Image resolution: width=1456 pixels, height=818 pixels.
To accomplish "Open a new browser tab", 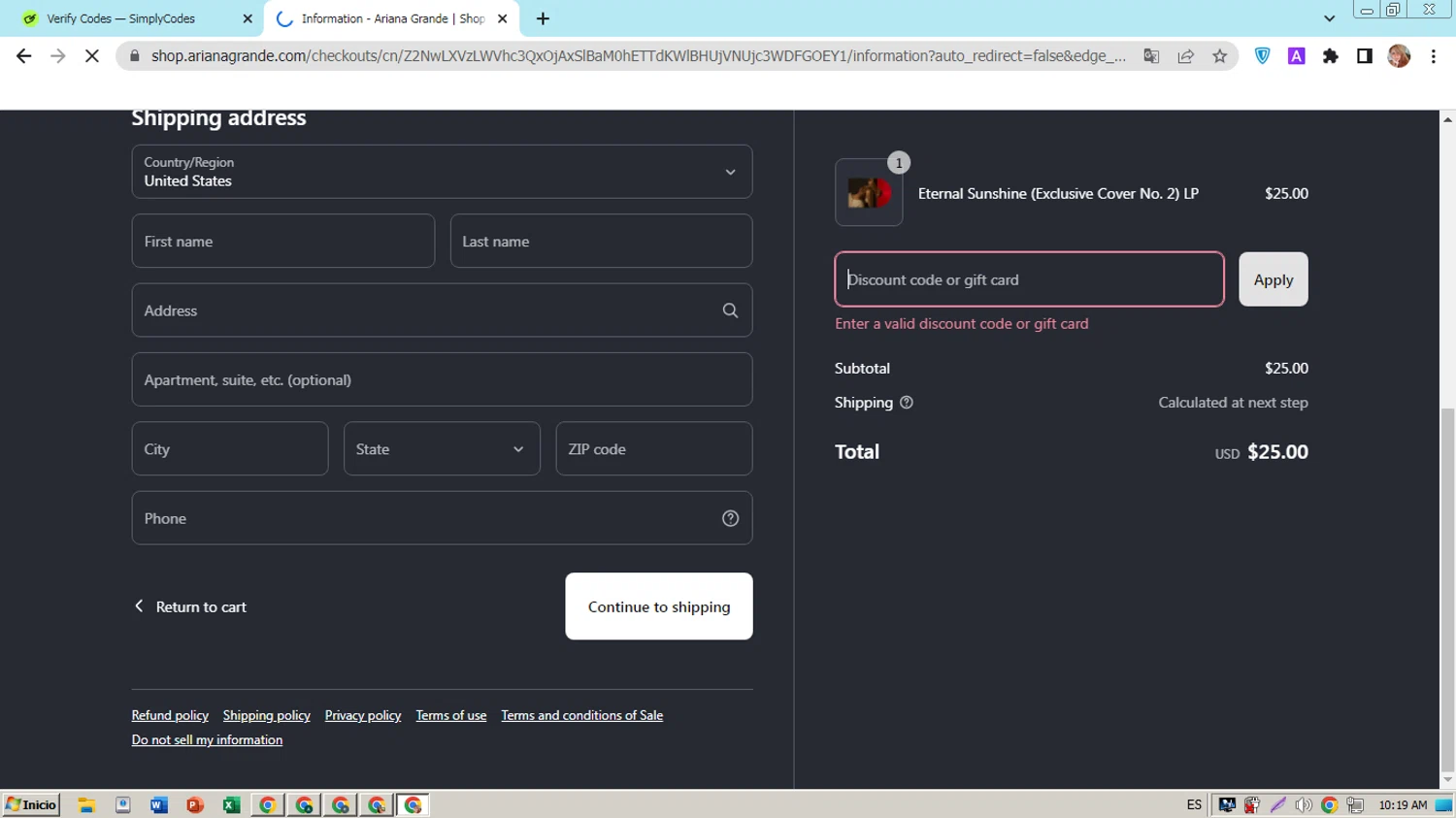I will pos(543,18).
